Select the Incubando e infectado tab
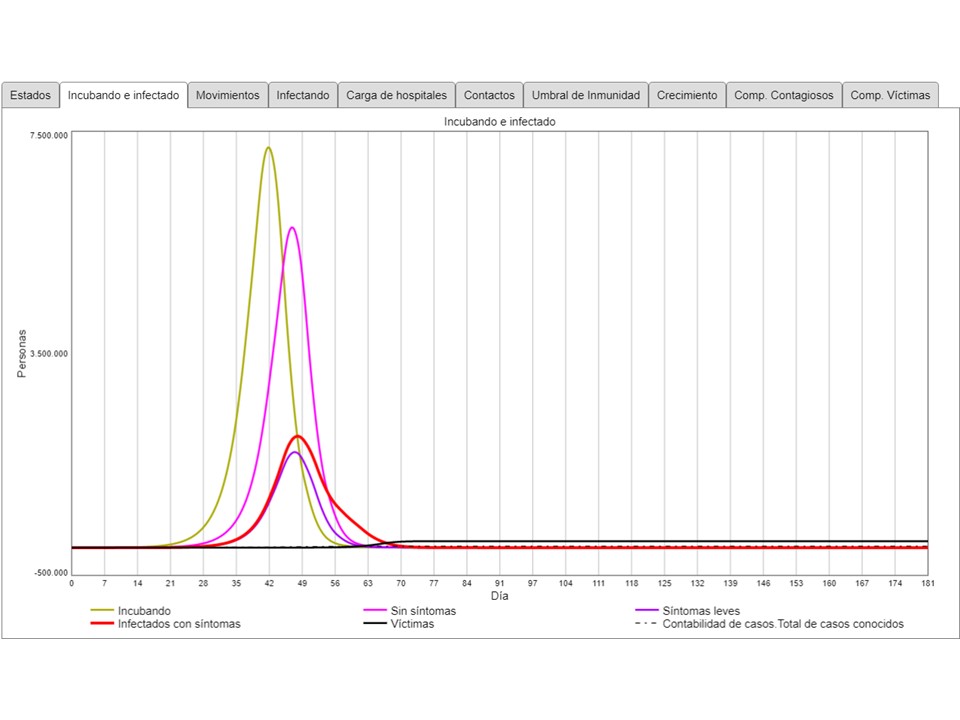Screen dimensions: 960x720 [123, 95]
